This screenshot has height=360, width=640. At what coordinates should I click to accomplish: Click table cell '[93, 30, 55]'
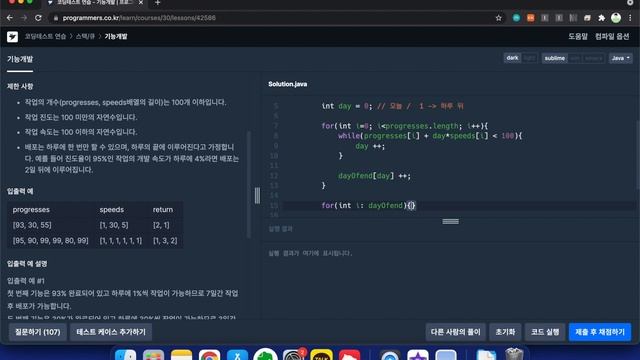pyautogui.click(x=32, y=225)
